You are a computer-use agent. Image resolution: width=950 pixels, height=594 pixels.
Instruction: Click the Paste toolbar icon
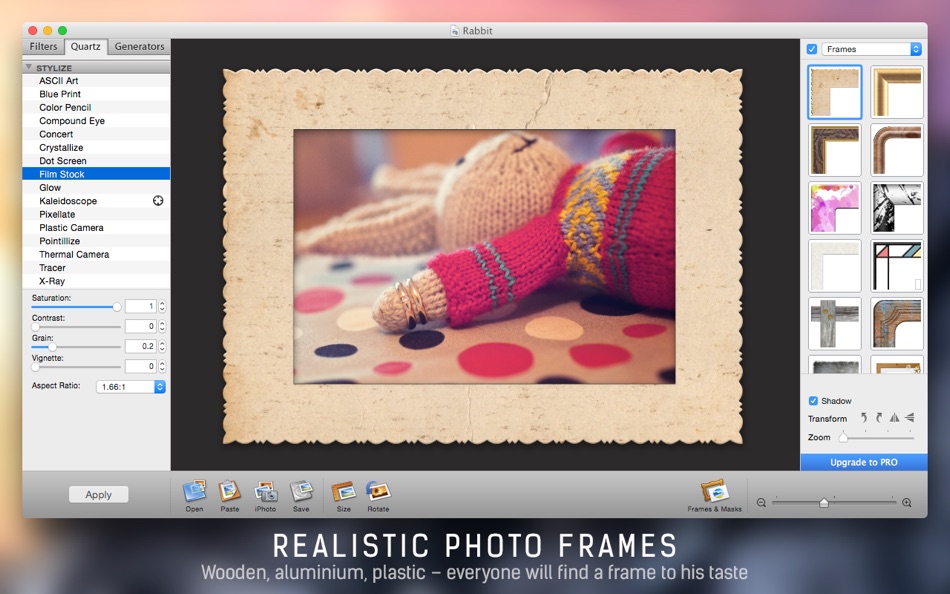click(x=230, y=492)
